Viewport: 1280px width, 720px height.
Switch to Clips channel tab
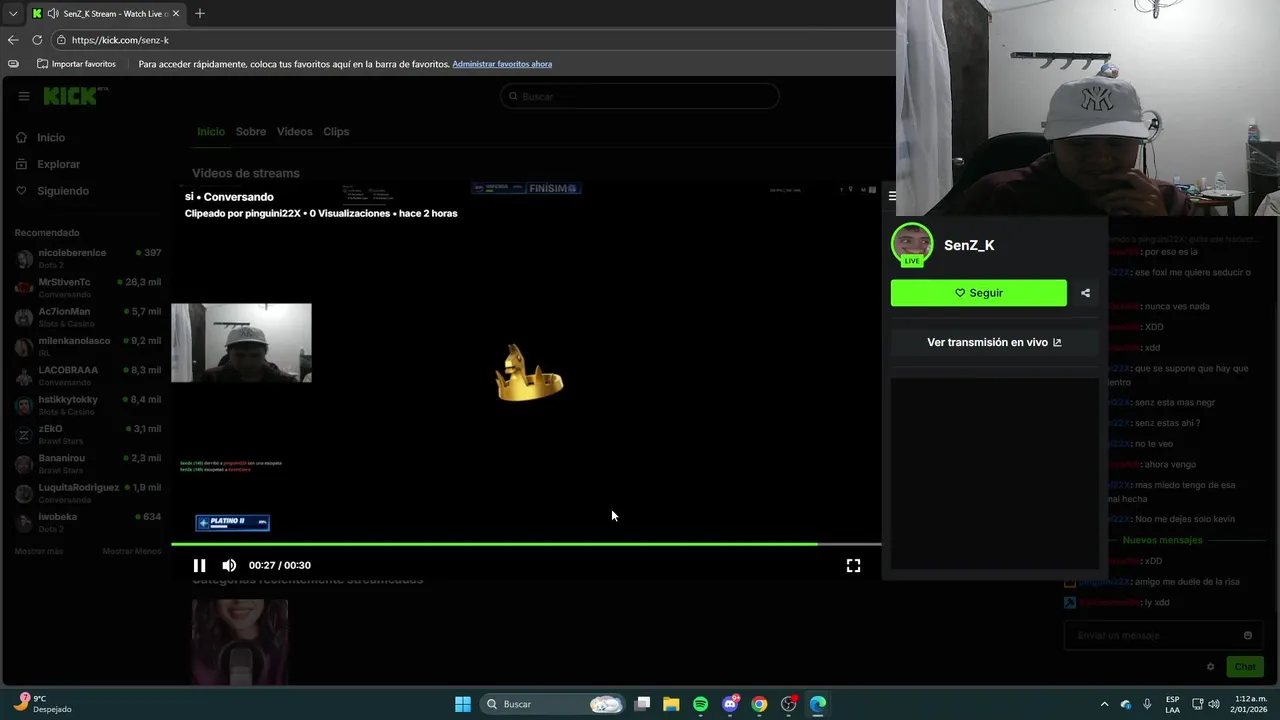point(336,132)
